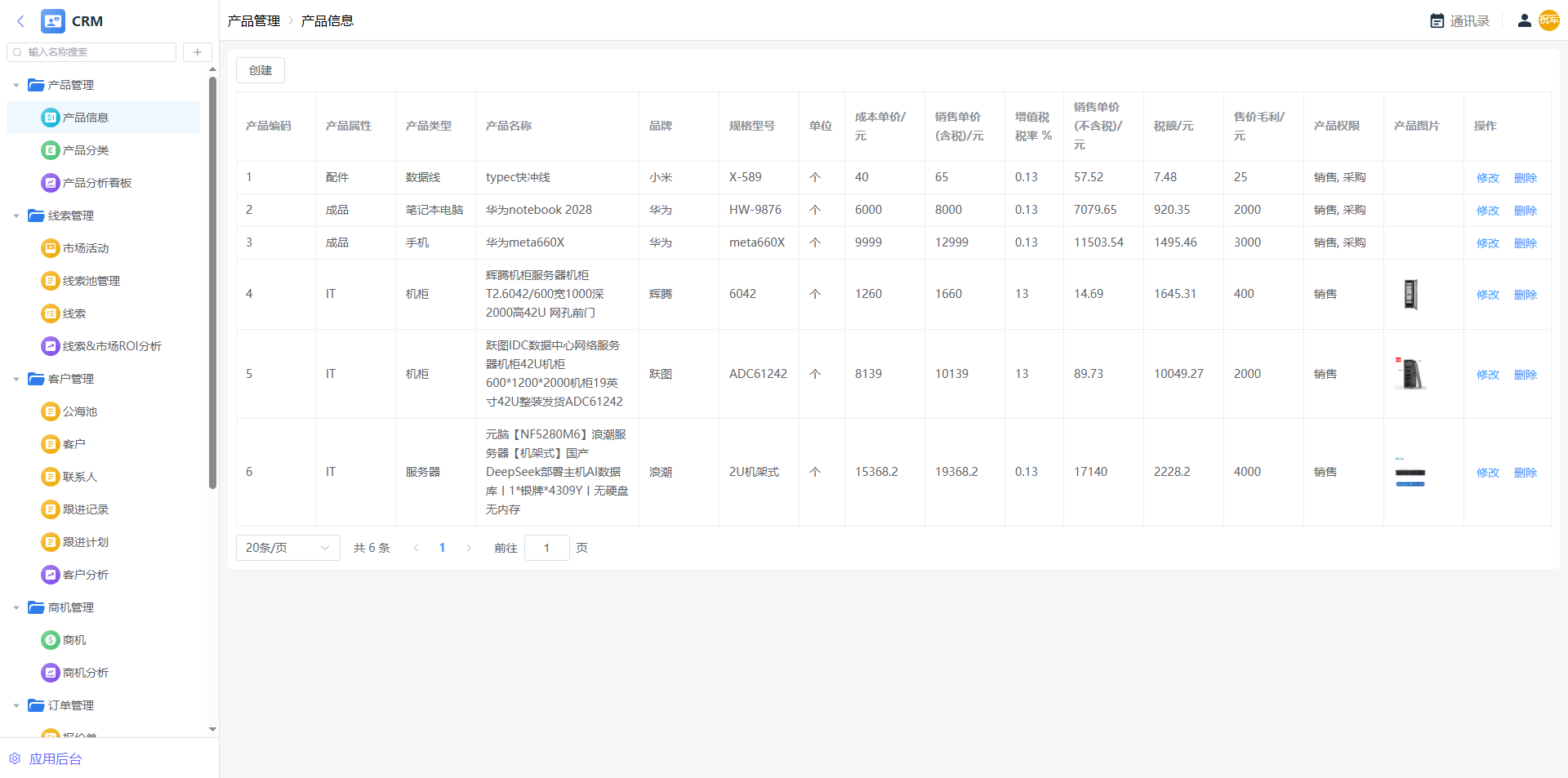The image size is (1568, 778).
Task: Open the 通讯录 contacts icon
Action: click(x=1437, y=21)
